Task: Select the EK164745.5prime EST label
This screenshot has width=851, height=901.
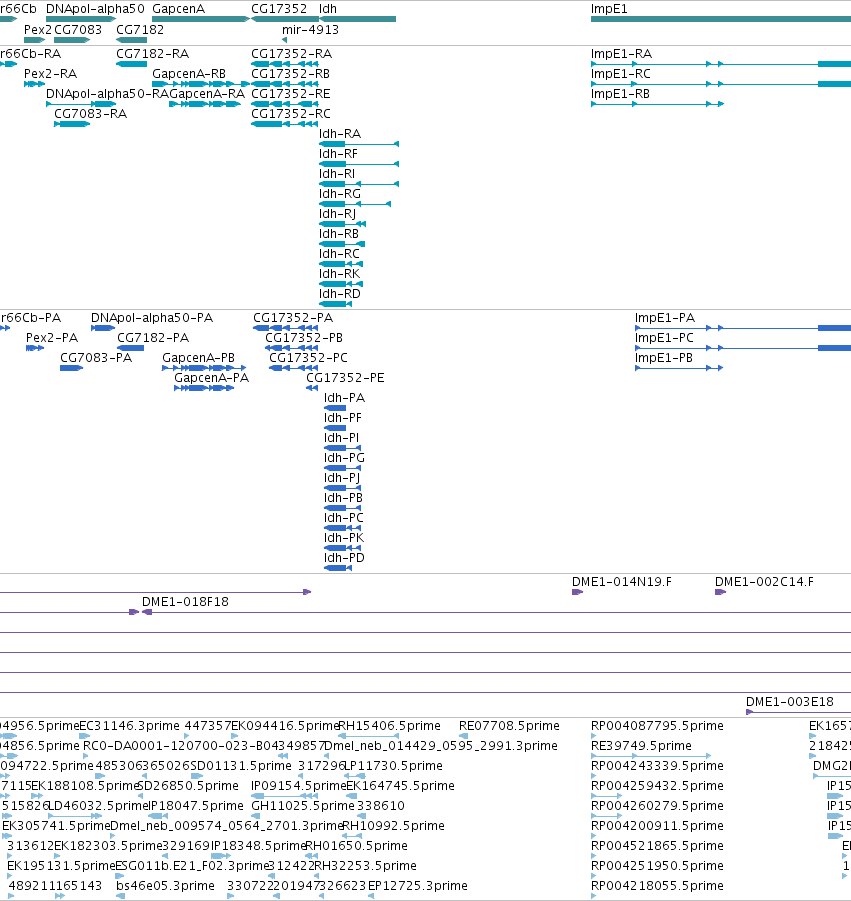Action: [x=401, y=786]
